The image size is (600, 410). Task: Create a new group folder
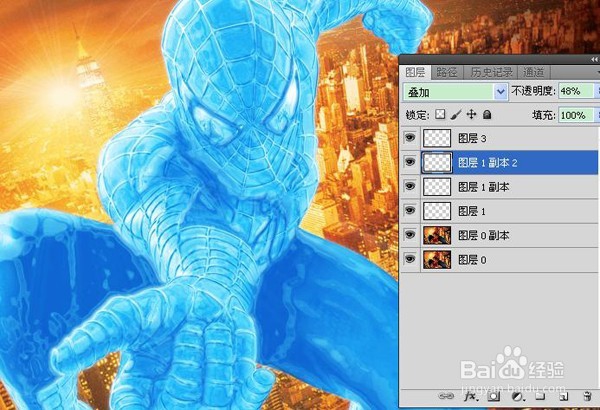(x=540, y=396)
